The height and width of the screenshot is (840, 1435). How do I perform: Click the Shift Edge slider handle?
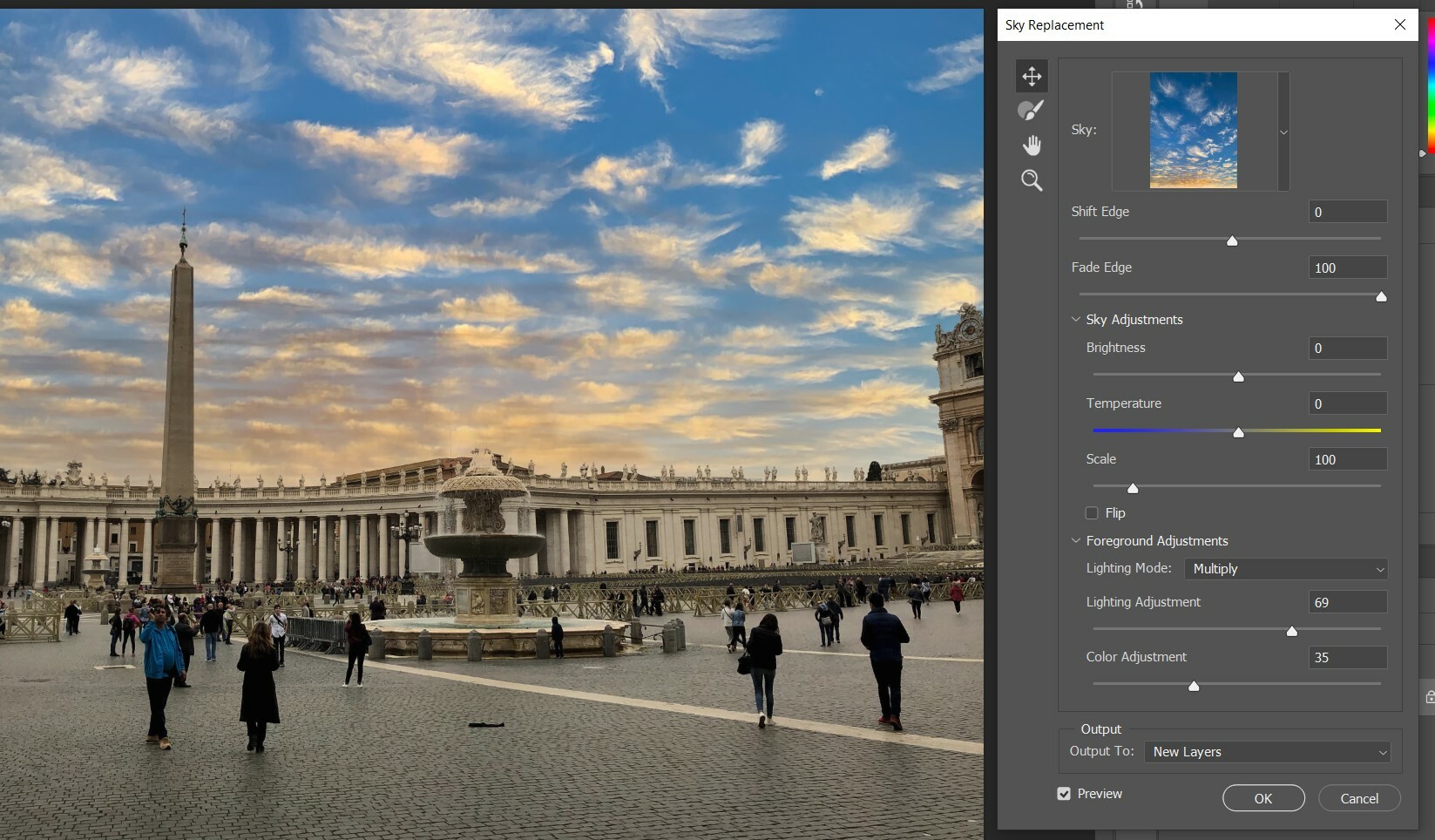[1232, 240]
